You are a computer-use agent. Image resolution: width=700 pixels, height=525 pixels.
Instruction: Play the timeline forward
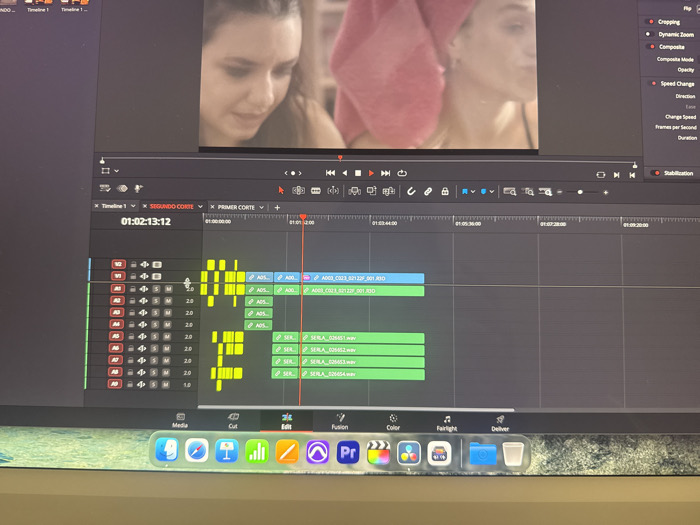371,173
